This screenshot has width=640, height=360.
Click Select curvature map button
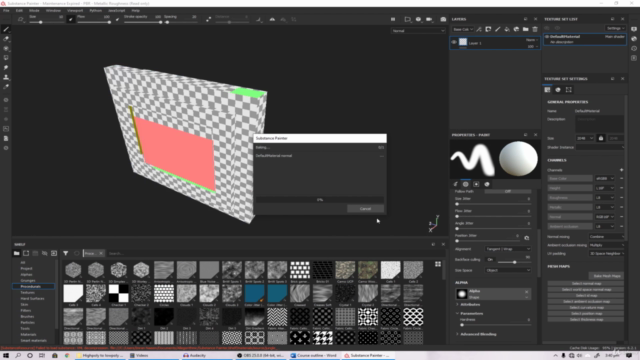(x=586, y=307)
